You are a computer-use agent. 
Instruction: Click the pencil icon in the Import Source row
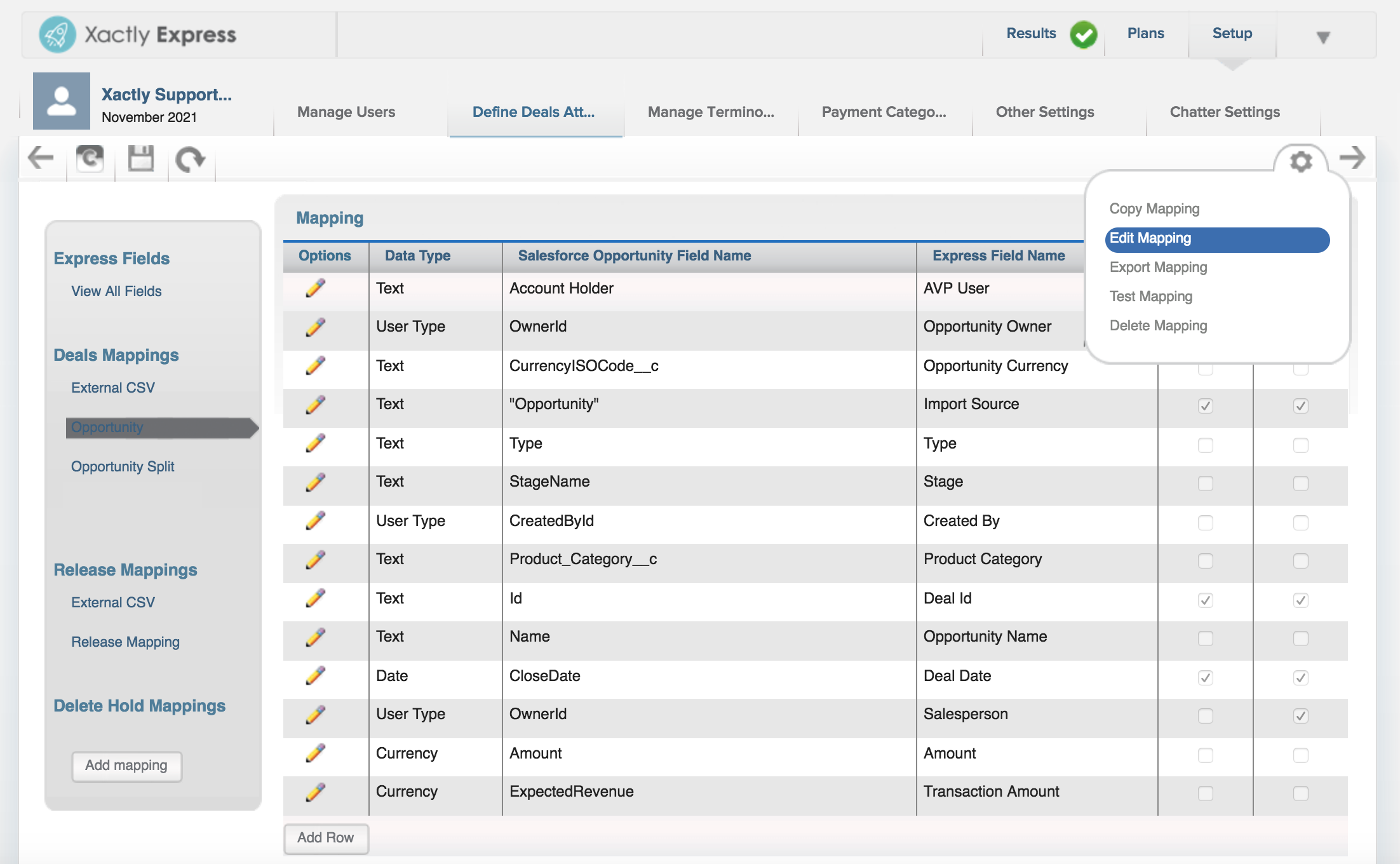(316, 404)
